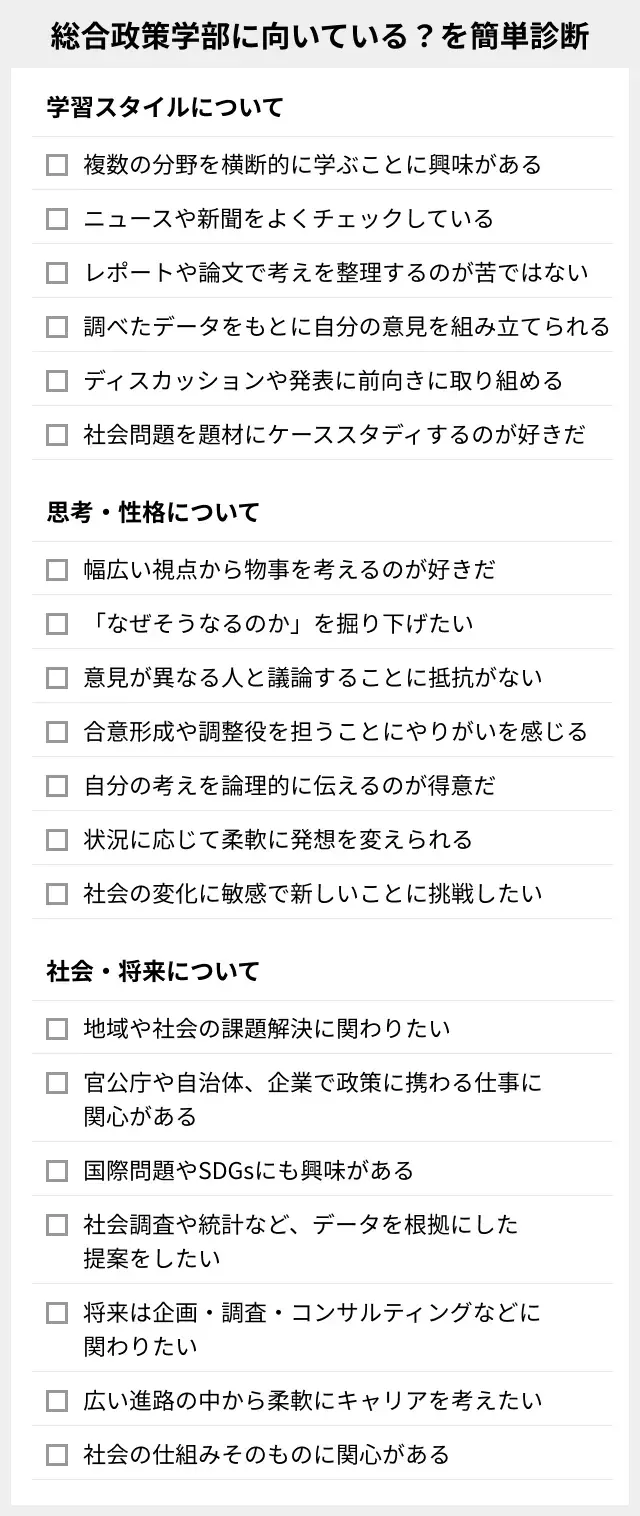The height and width of the screenshot is (1516, 640).
Task: Enable the 「なぜそうなるのか」を掘り下げたい checkbox
Action: click(x=57, y=623)
